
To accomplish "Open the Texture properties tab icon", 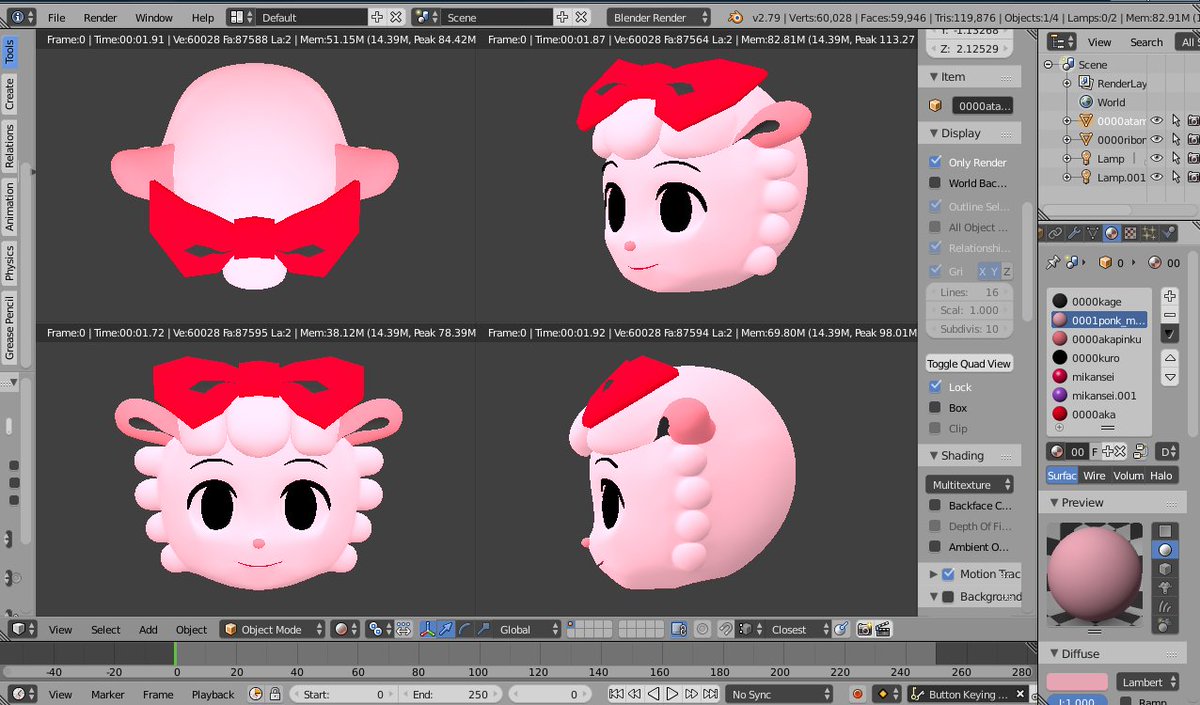I will tap(1130, 233).
